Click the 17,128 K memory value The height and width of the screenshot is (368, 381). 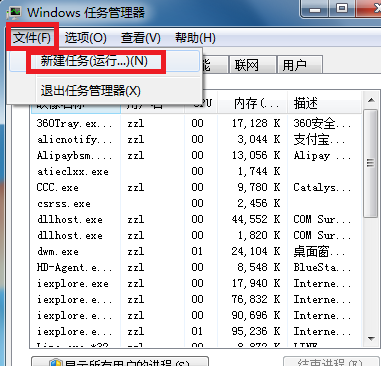coord(256,123)
